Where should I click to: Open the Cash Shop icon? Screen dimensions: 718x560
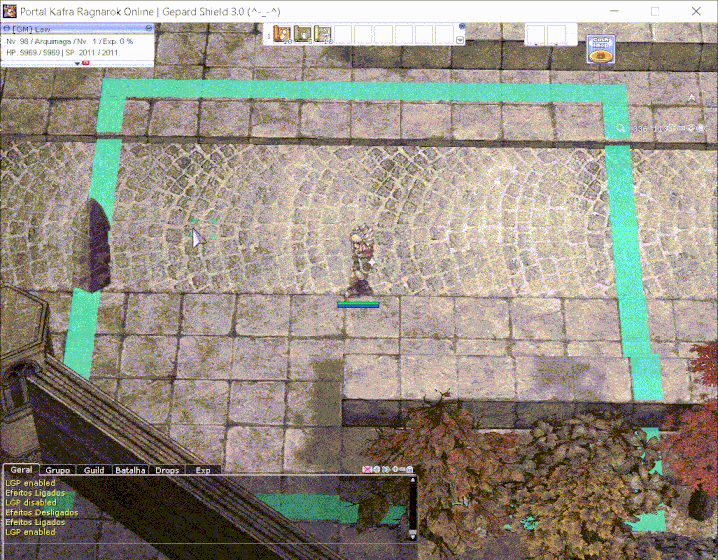600,50
